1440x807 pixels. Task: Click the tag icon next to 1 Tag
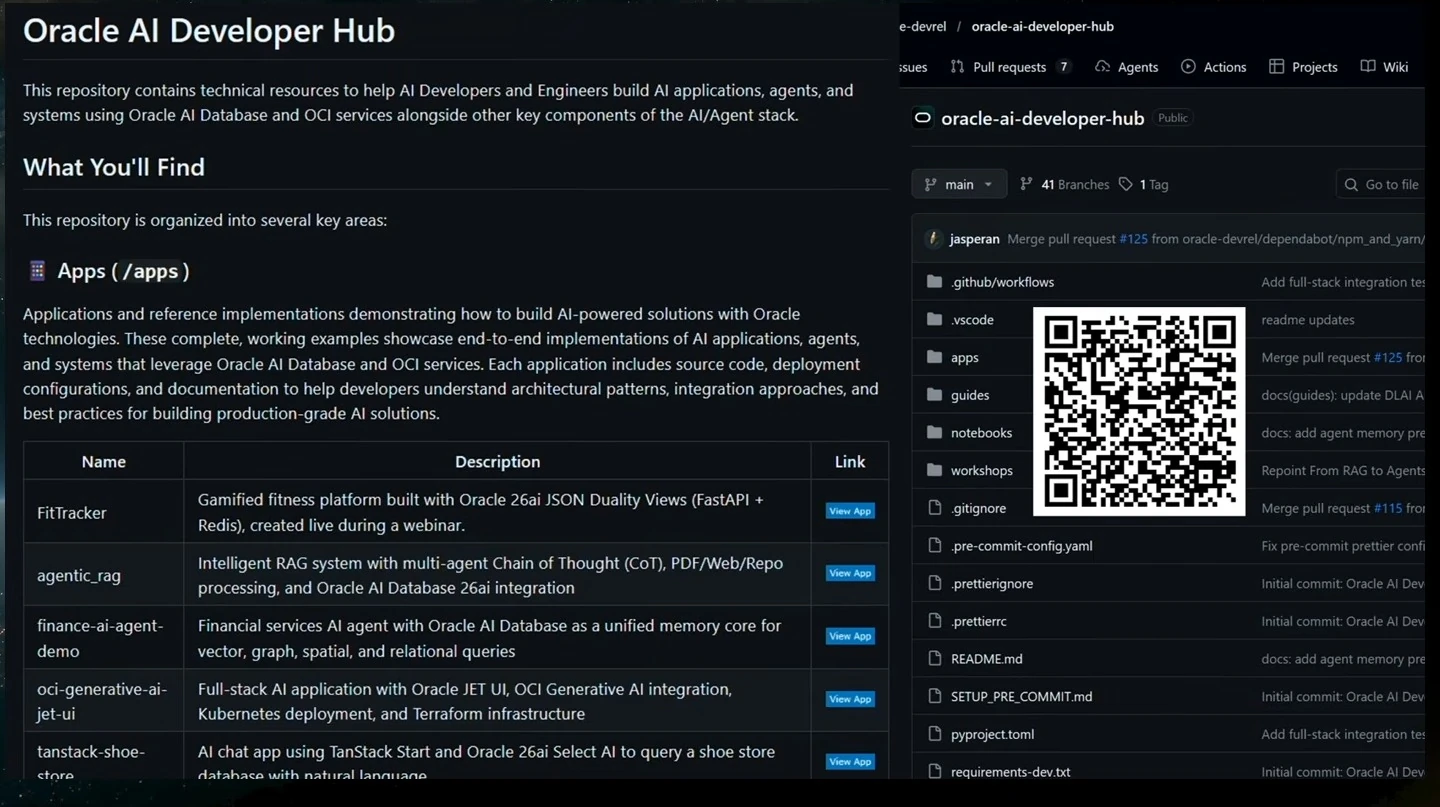(x=1126, y=184)
